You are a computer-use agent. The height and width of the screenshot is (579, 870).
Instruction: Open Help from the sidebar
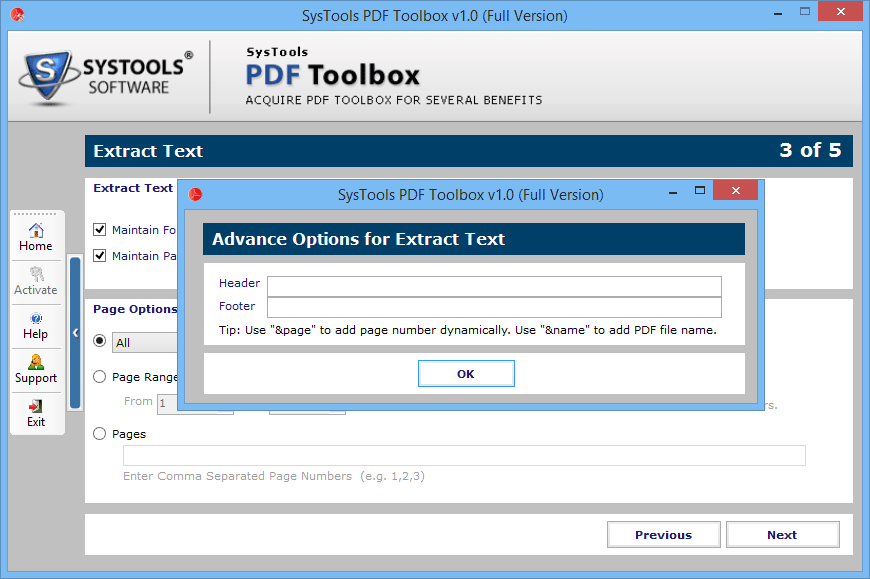coord(36,326)
